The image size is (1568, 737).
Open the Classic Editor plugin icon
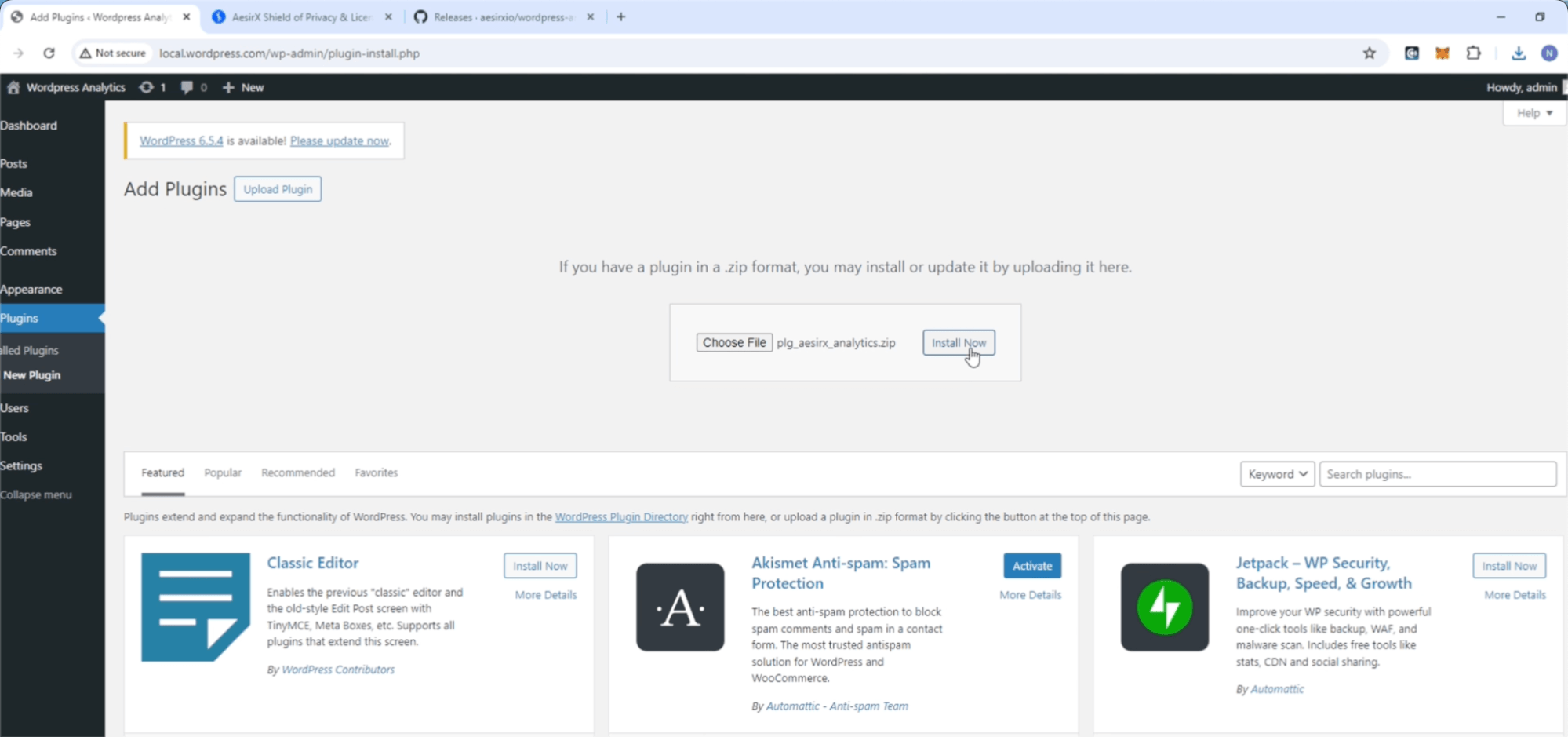[x=195, y=607]
